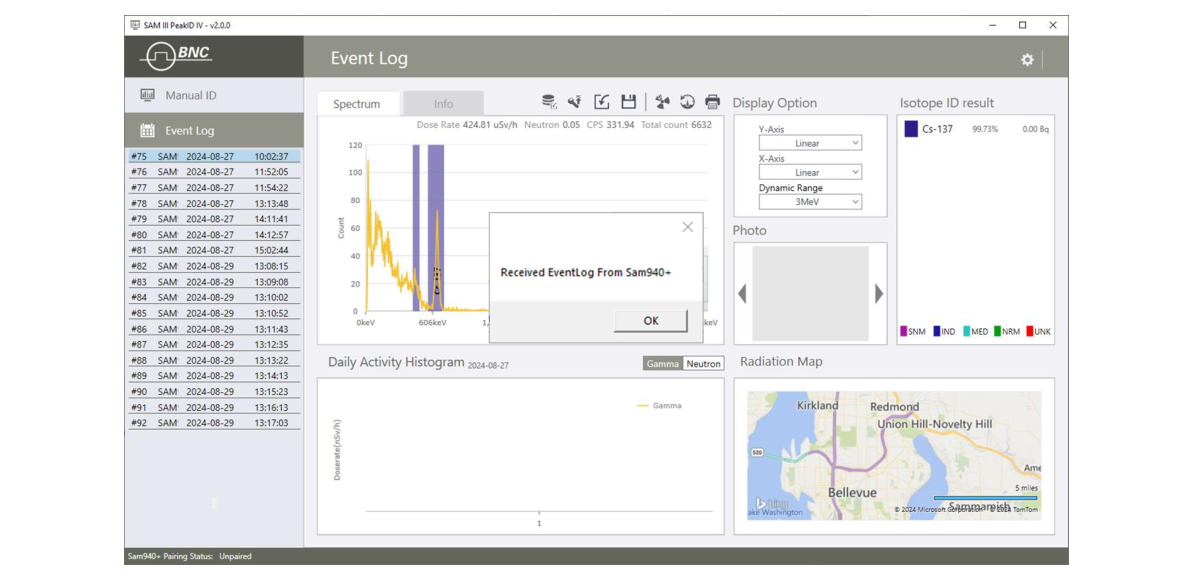Click the load file icon with curved arrow
The width and height of the screenshot is (1193, 580).
coord(602,102)
